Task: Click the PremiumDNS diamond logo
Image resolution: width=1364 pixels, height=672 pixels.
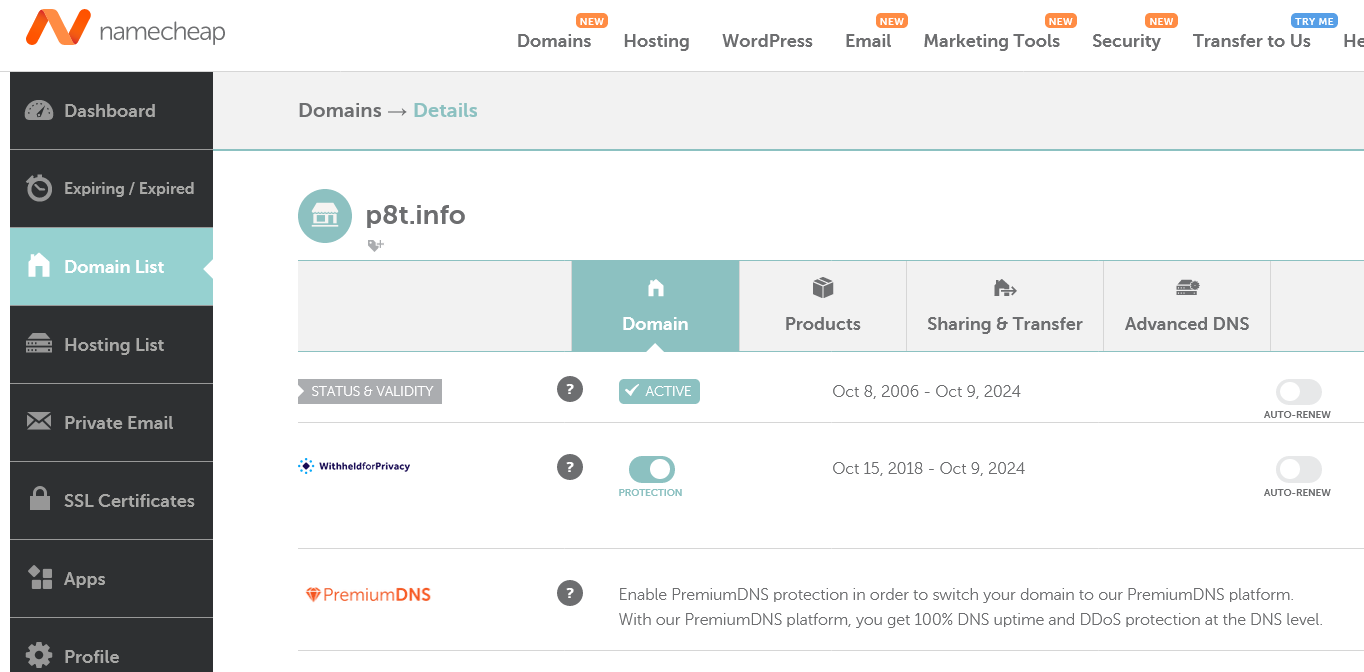Action: 368,595
